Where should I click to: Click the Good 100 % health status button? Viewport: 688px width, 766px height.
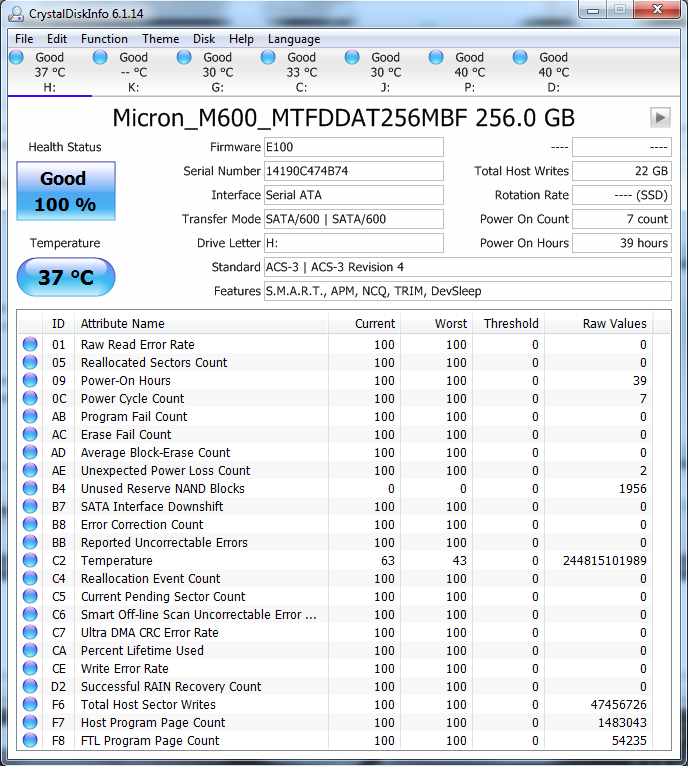(66, 191)
